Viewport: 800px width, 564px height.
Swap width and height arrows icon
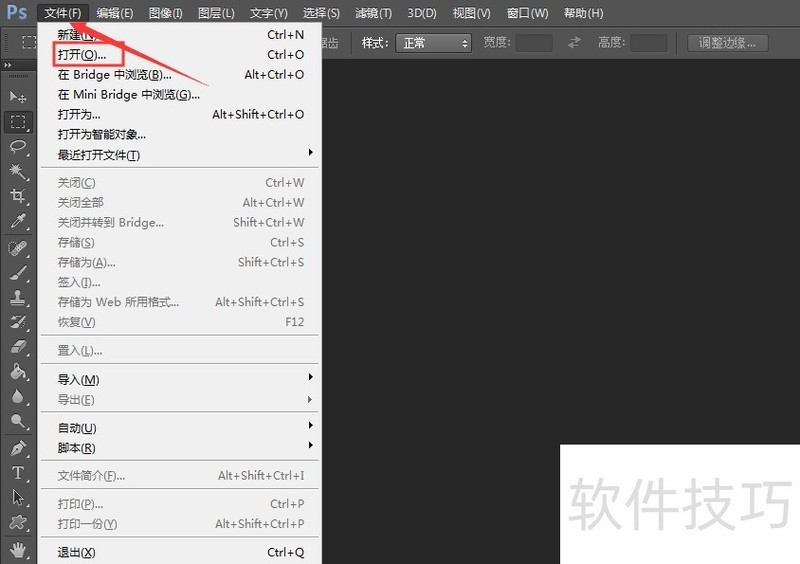point(574,42)
